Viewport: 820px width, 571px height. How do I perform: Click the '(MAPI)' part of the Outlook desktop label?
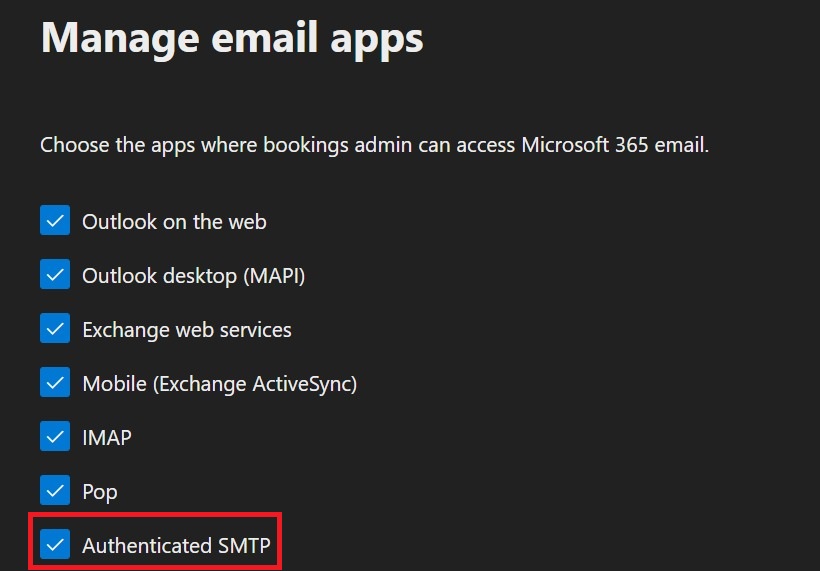coord(271,275)
